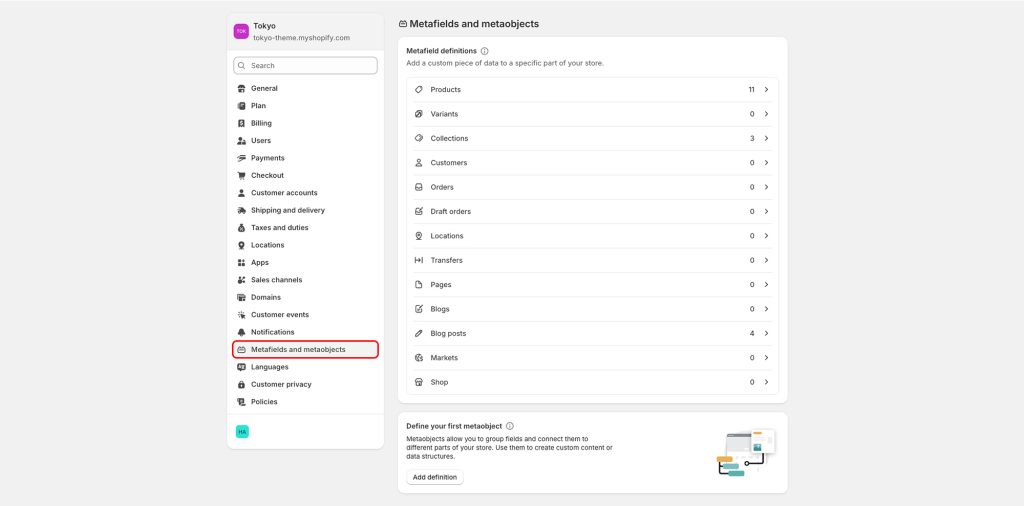Expand the Products row chevron
Image resolution: width=1024 pixels, height=506 pixels.
tap(766, 89)
